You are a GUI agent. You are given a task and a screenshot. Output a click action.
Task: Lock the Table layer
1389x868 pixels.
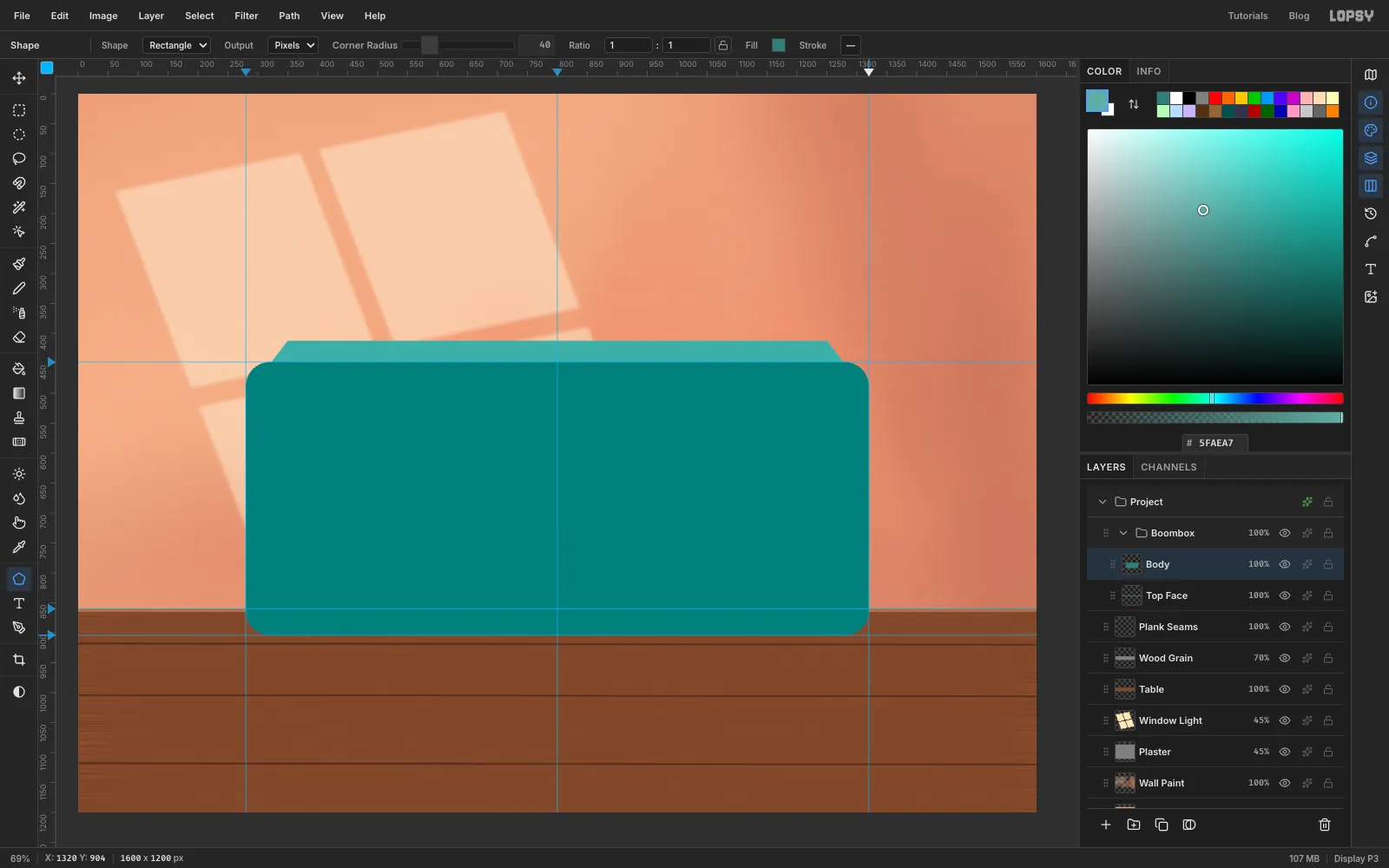click(1328, 689)
